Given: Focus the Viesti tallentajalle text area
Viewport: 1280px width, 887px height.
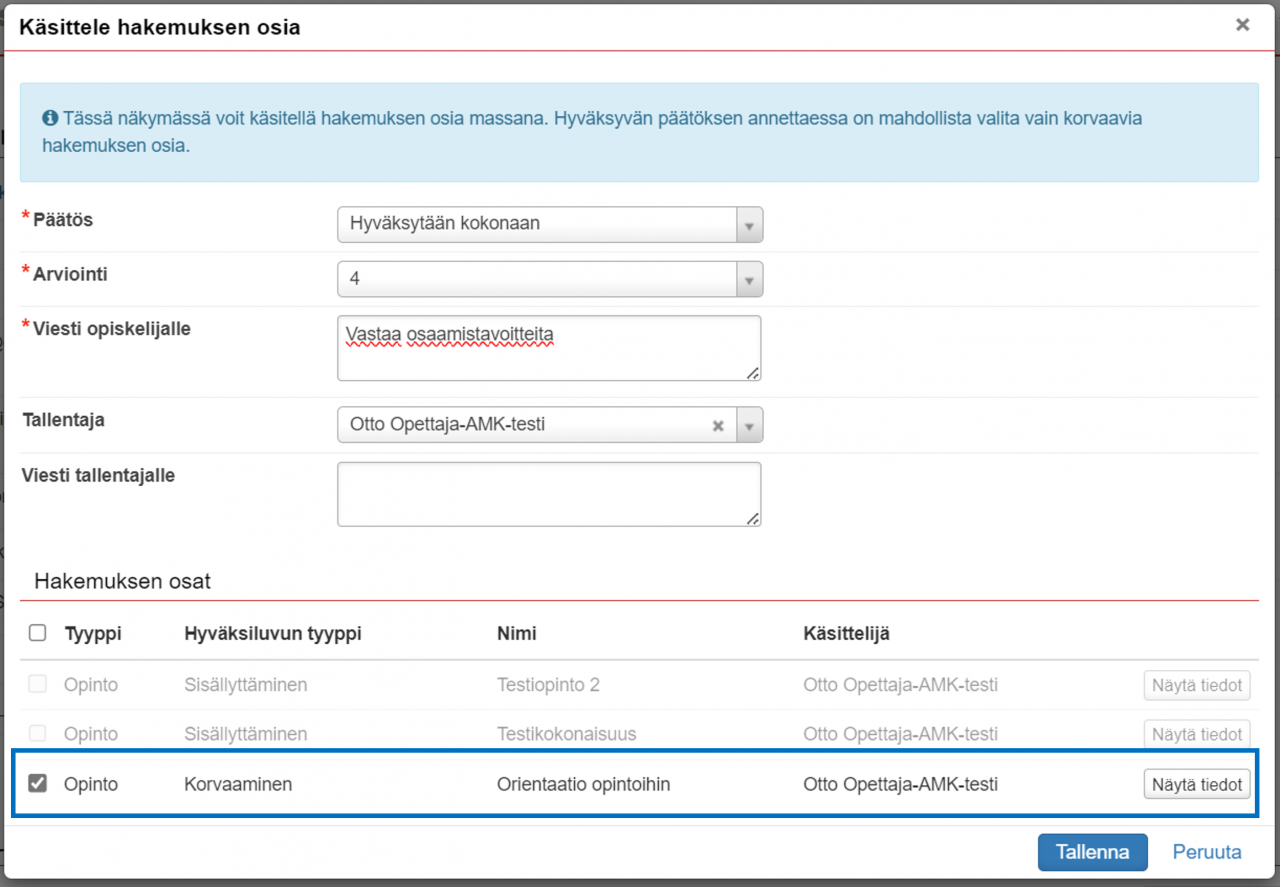Looking at the screenshot, I should point(549,494).
